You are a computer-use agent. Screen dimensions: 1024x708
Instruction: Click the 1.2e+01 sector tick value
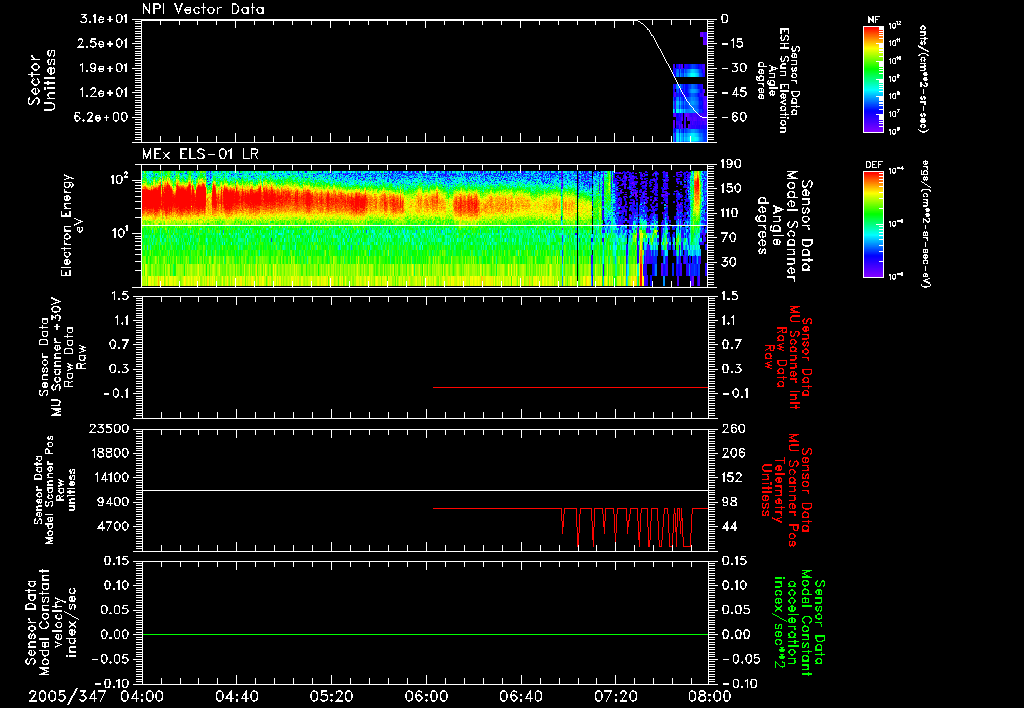(104, 93)
